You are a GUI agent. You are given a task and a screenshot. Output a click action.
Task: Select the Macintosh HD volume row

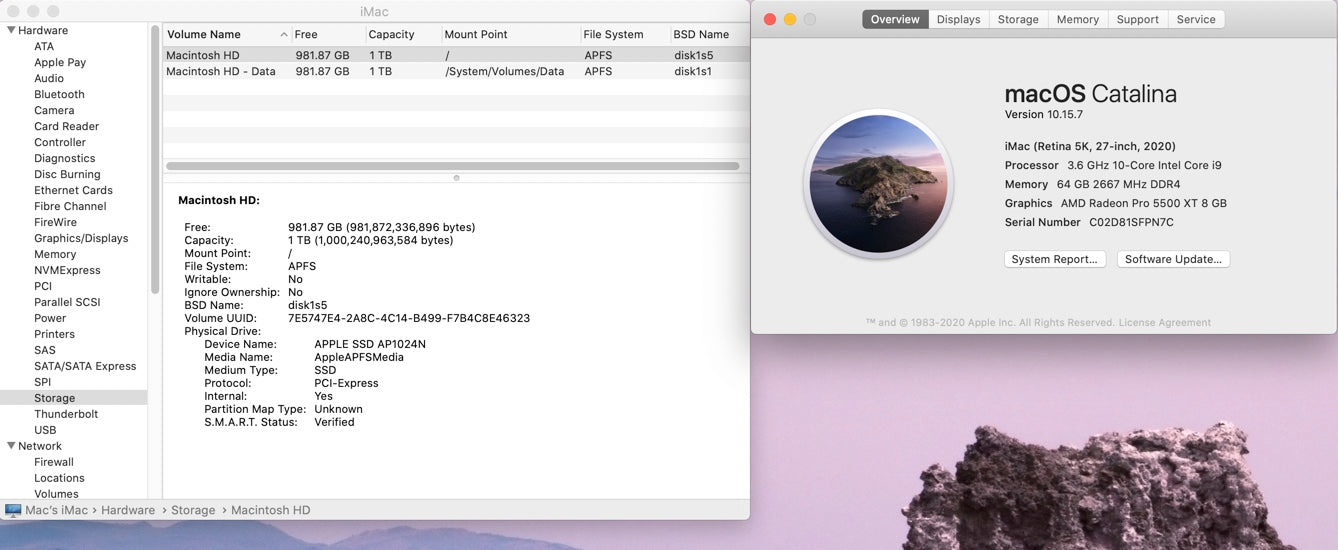(456, 55)
